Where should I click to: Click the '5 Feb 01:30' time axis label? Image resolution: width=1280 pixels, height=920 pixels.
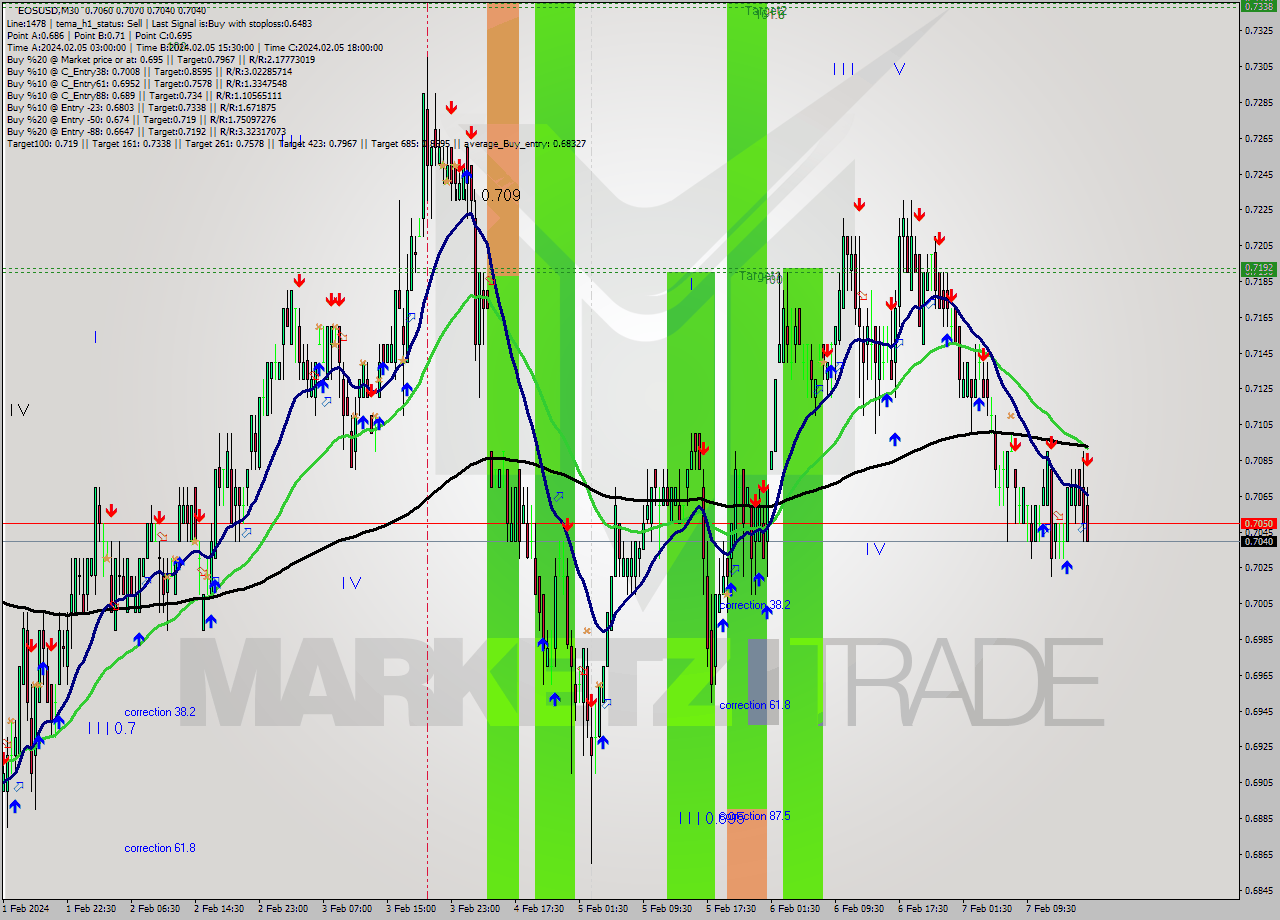pos(603,909)
